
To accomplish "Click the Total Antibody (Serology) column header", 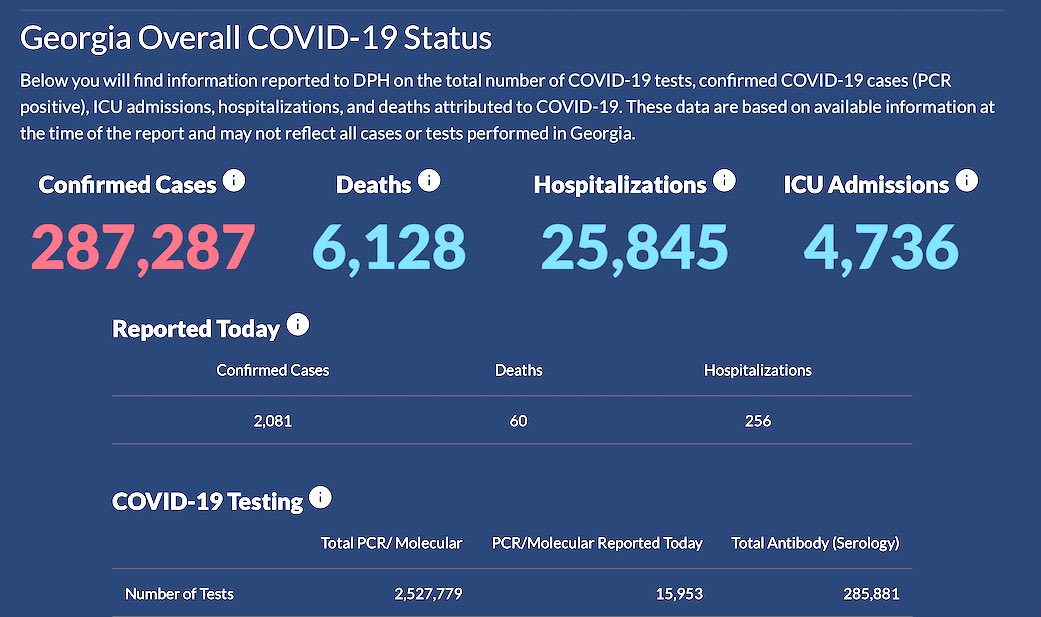I will [x=815, y=543].
